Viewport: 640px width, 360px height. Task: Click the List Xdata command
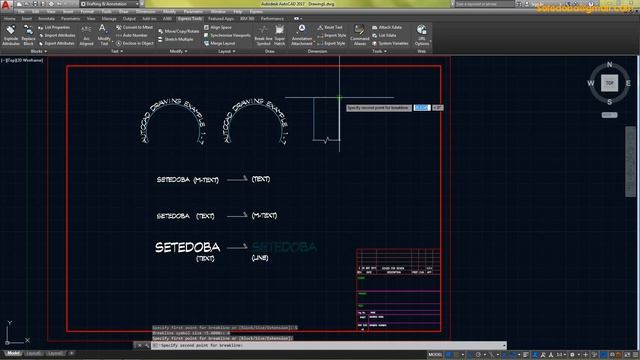coord(384,36)
